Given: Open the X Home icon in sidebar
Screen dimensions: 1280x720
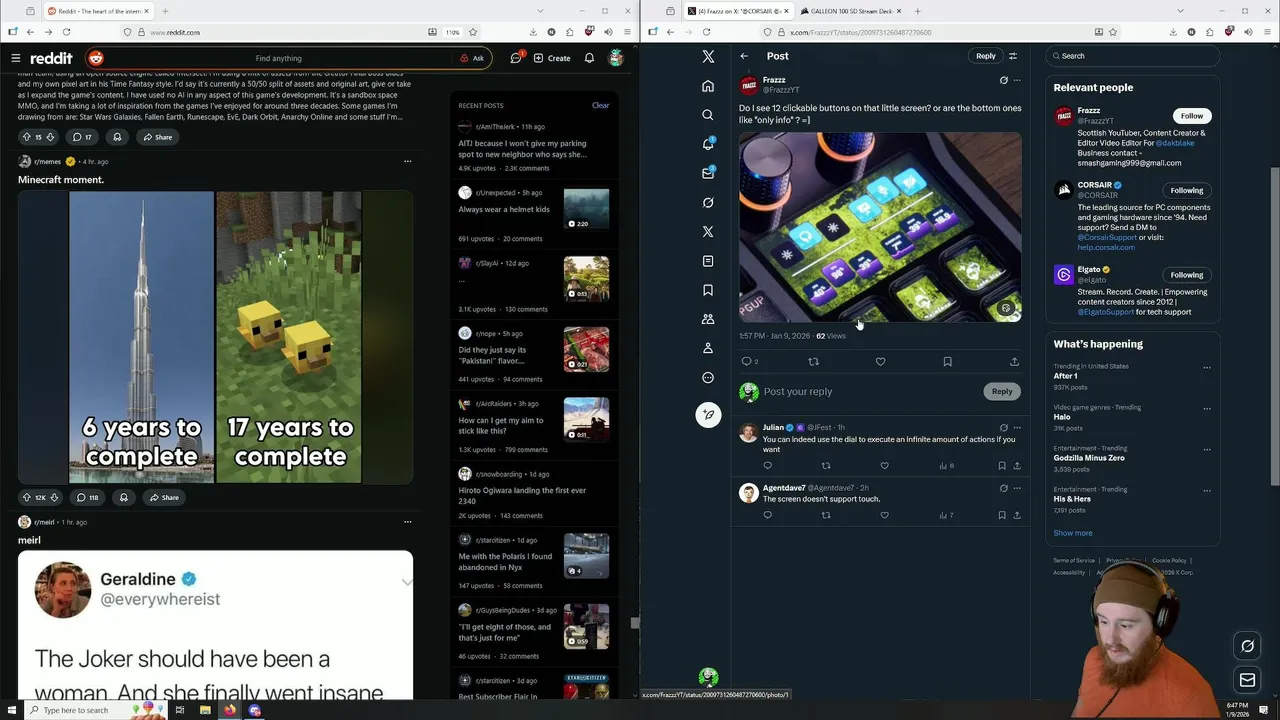Looking at the screenshot, I should pos(708,86).
